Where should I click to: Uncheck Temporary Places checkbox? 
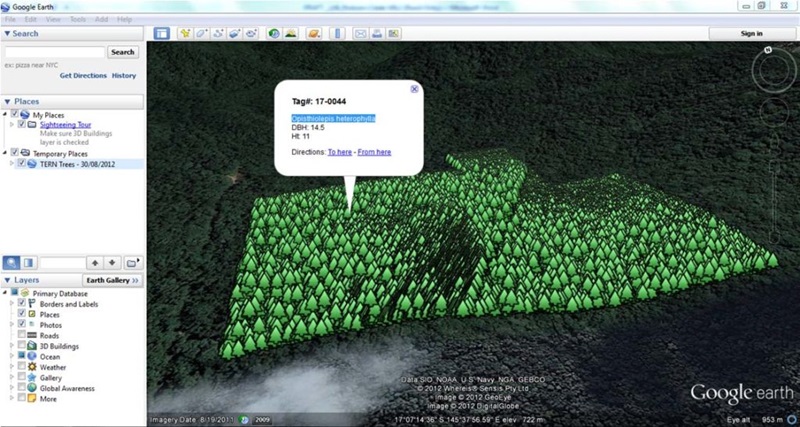[14, 153]
